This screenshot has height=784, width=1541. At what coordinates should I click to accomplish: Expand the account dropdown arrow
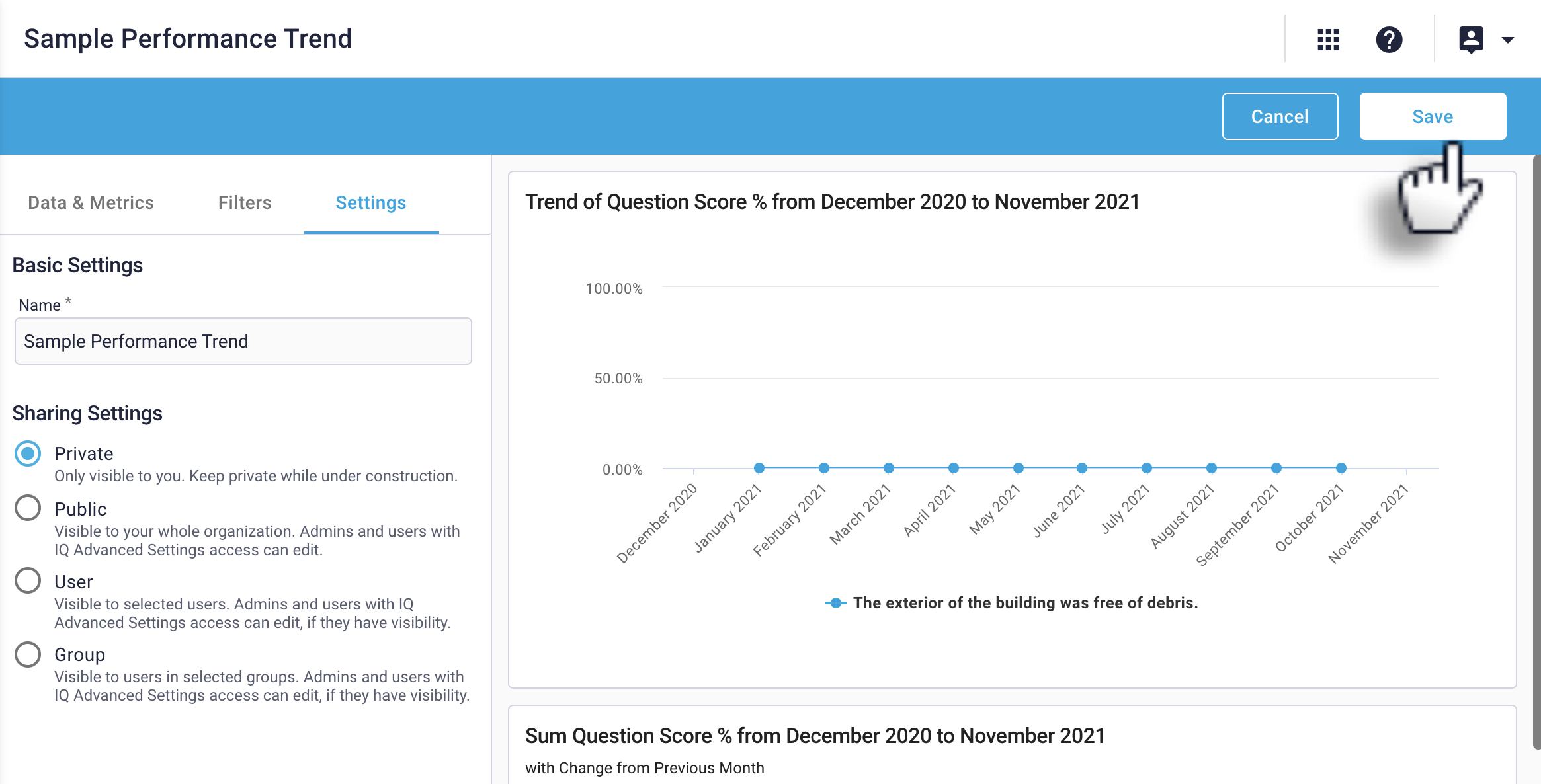point(1508,40)
